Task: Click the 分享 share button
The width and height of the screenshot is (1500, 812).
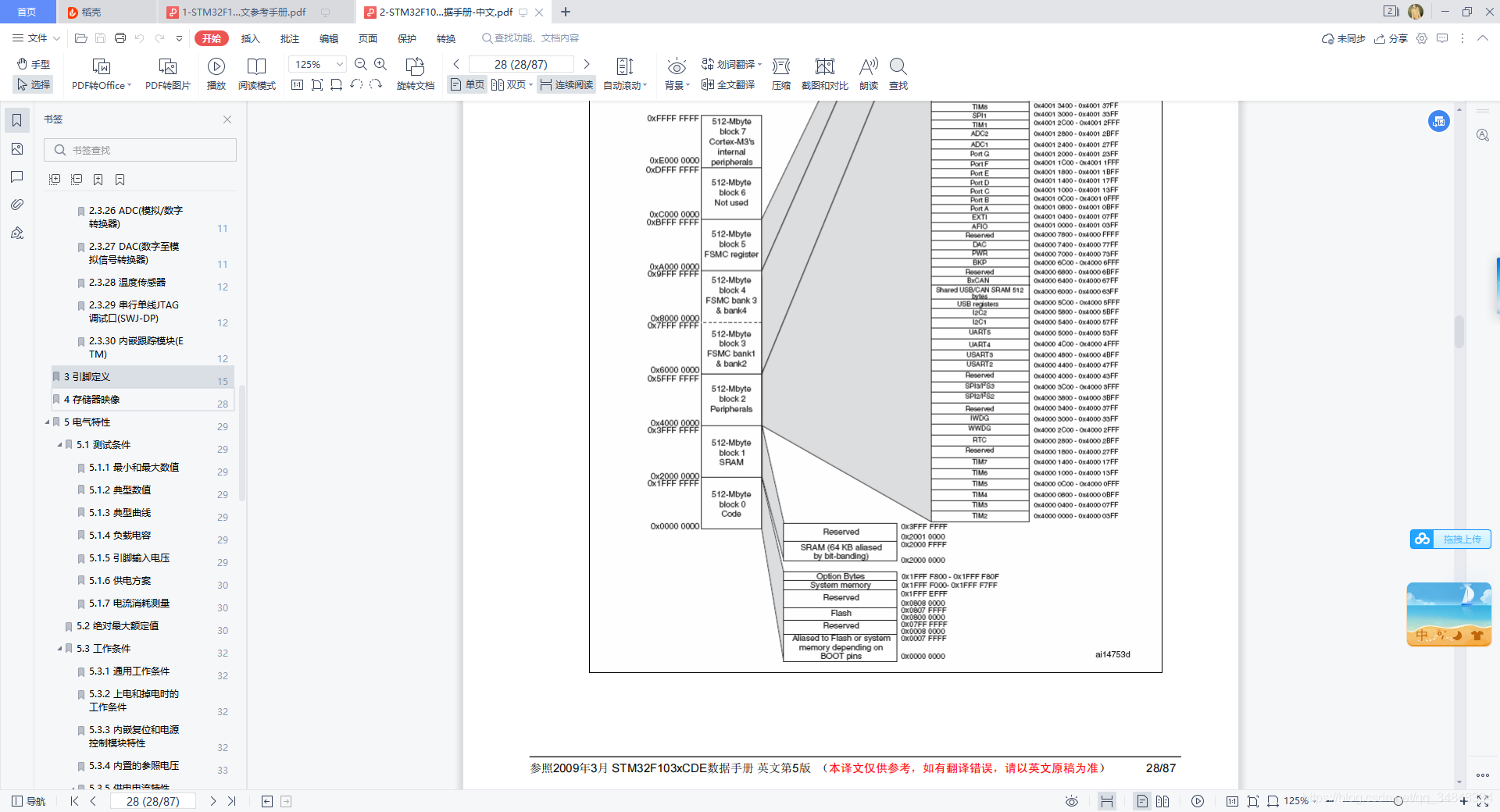Action: (x=1391, y=38)
